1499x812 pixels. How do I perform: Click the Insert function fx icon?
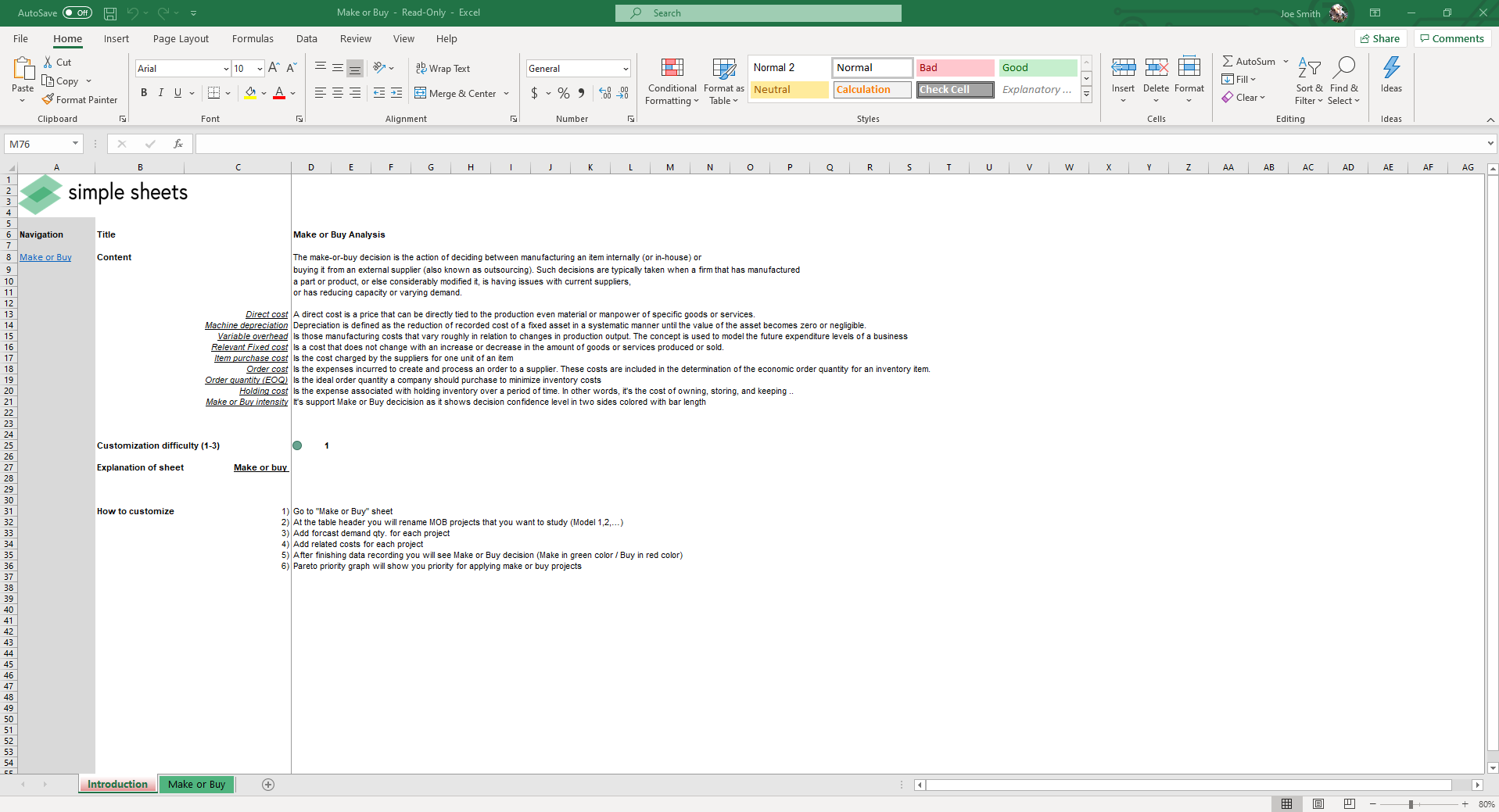[178, 144]
